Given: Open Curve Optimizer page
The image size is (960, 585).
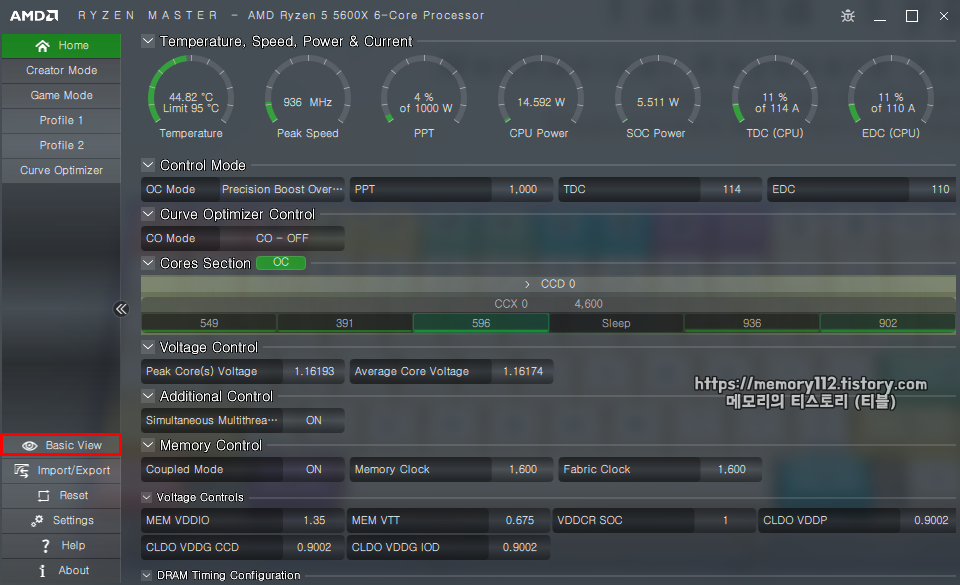Looking at the screenshot, I should tap(61, 171).
